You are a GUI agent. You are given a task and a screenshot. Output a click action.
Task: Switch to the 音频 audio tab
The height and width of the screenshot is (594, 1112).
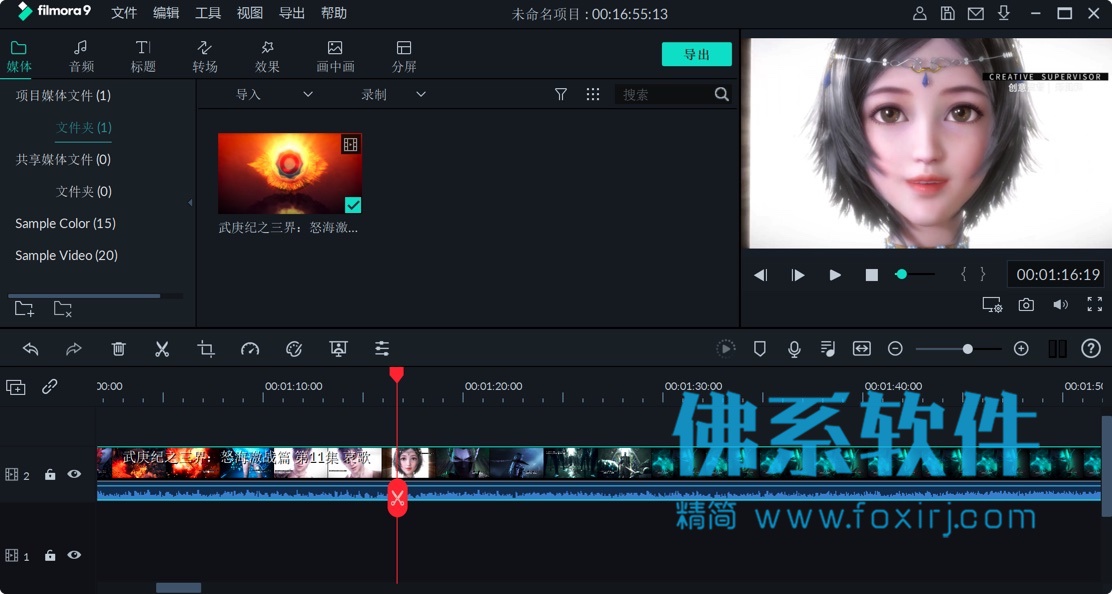(x=81, y=57)
